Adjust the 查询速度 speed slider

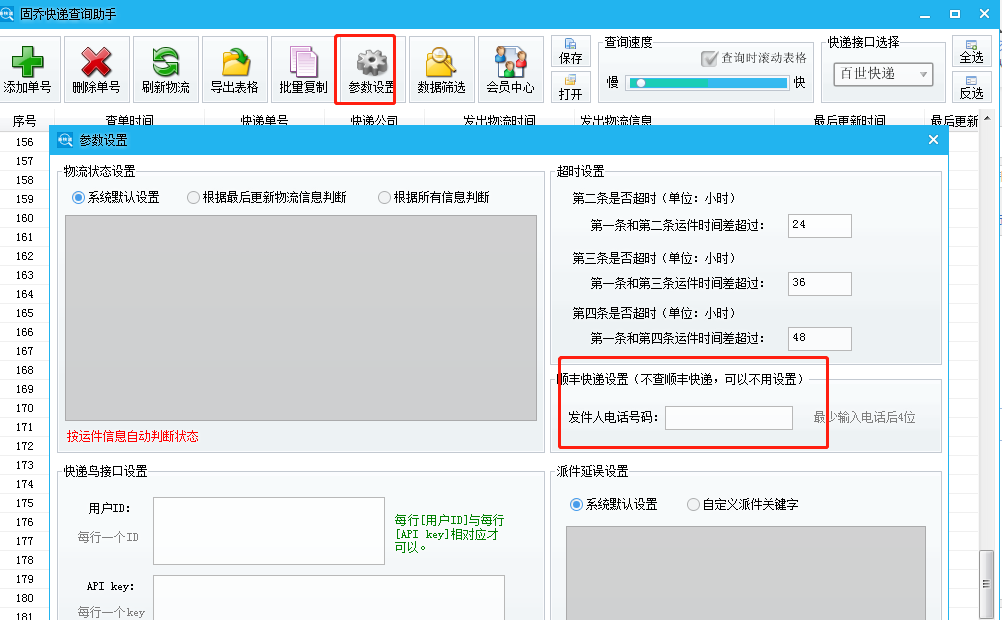(x=641, y=83)
